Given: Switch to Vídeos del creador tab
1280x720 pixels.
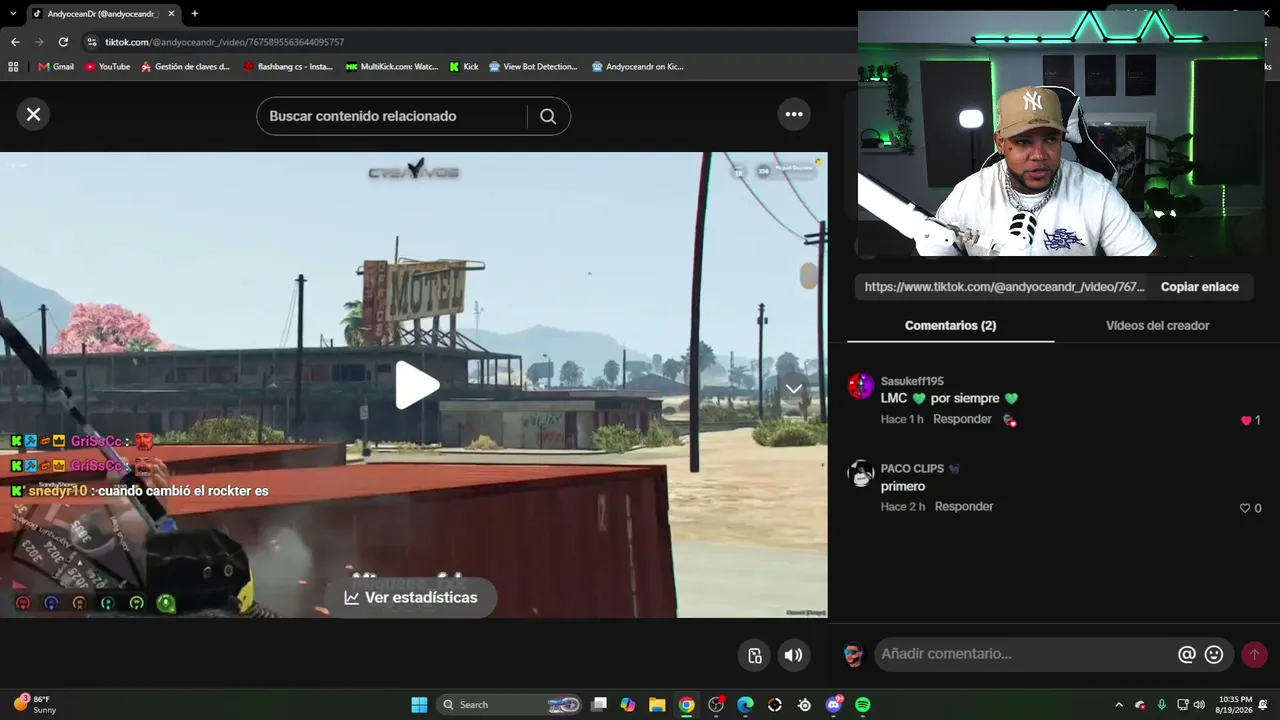Looking at the screenshot, I should 1157,325.
